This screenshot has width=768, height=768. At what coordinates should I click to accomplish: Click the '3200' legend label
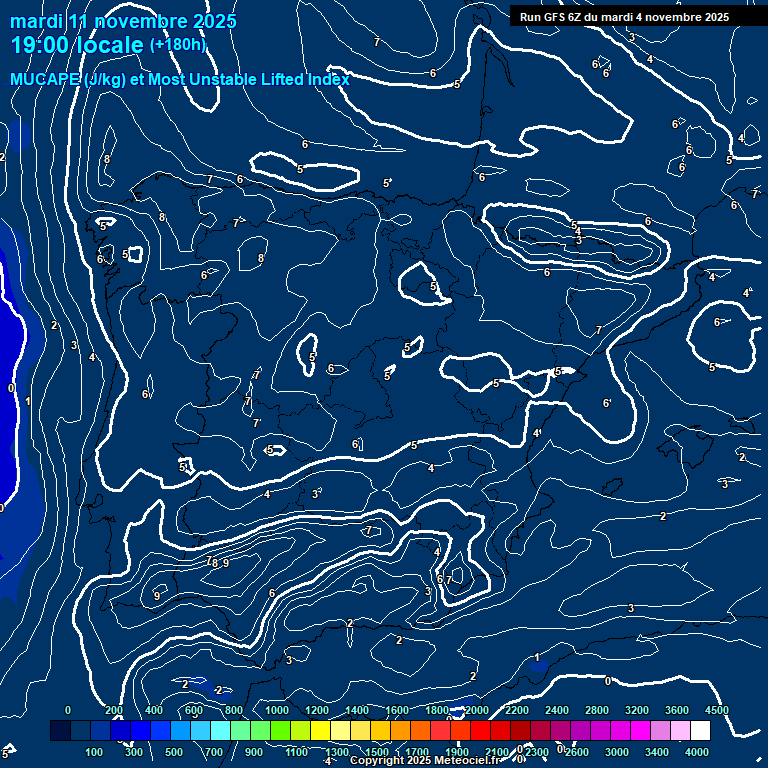click(x=636, y=710)
